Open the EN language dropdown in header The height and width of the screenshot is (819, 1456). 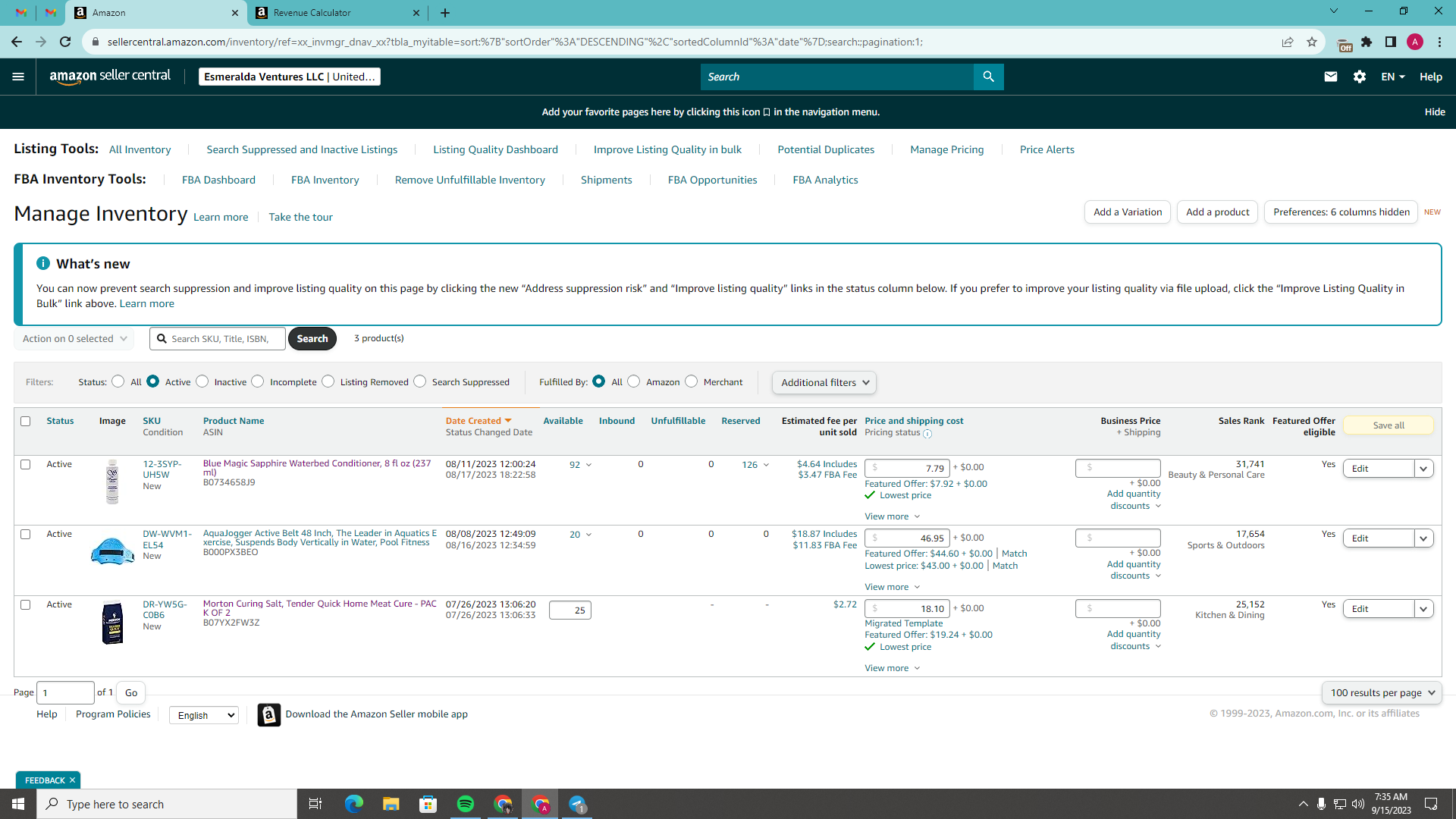click(1393, 77)
